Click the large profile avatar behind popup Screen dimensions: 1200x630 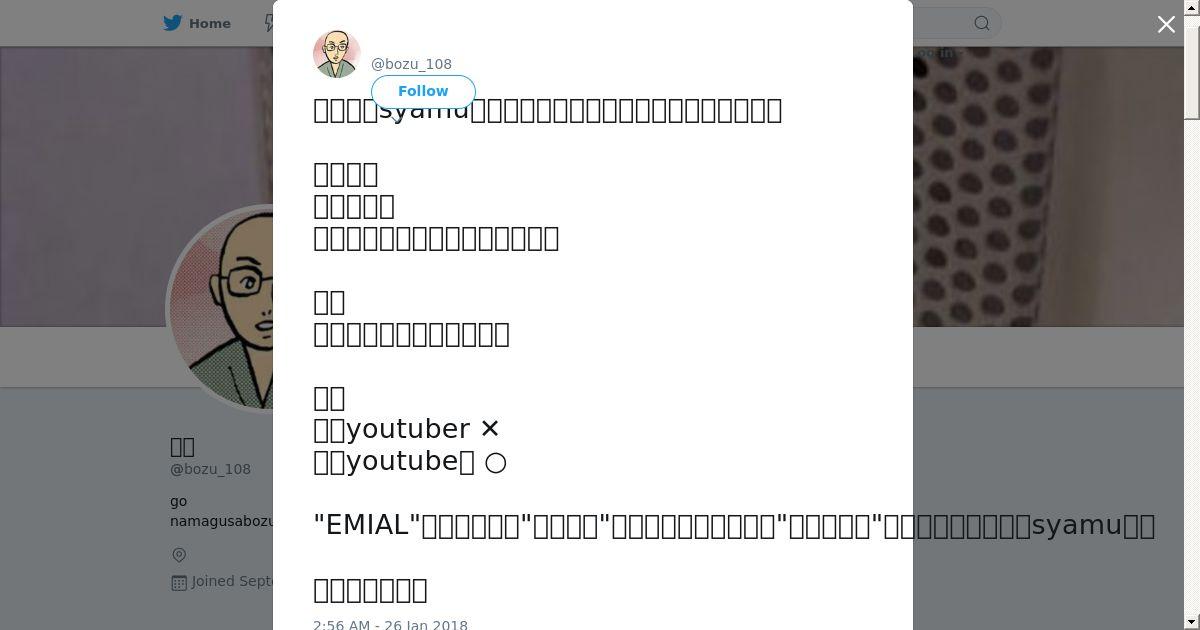point(221,308)
